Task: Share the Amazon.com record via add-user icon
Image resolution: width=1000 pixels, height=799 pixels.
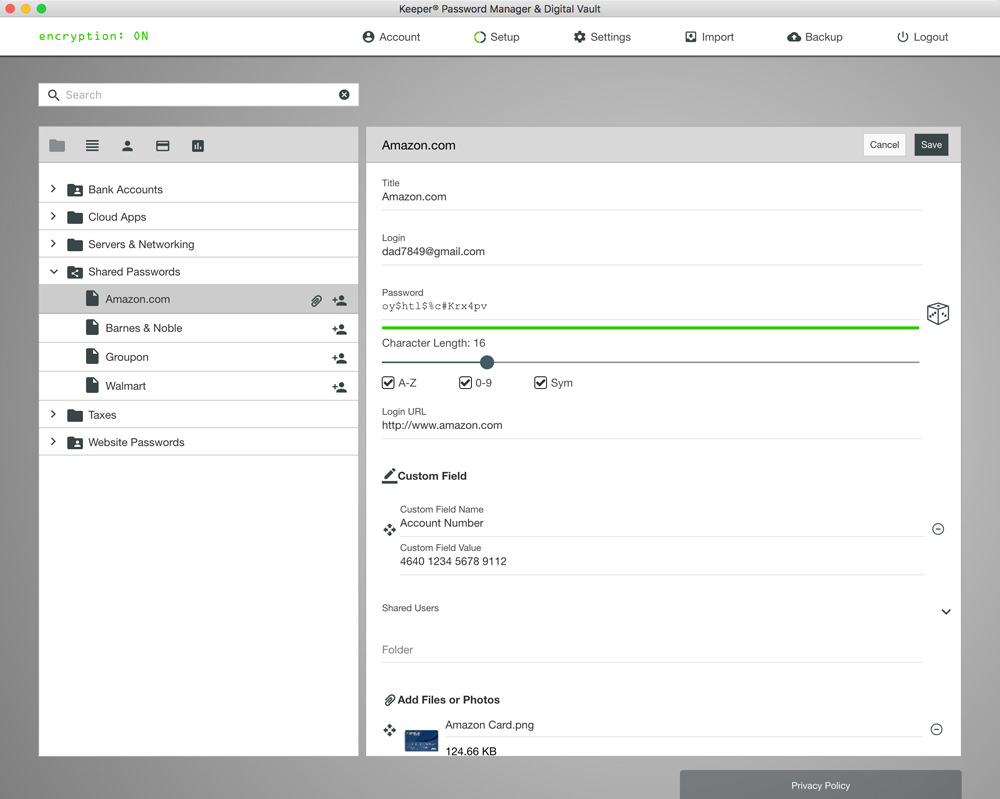Action: click(339, 300)
